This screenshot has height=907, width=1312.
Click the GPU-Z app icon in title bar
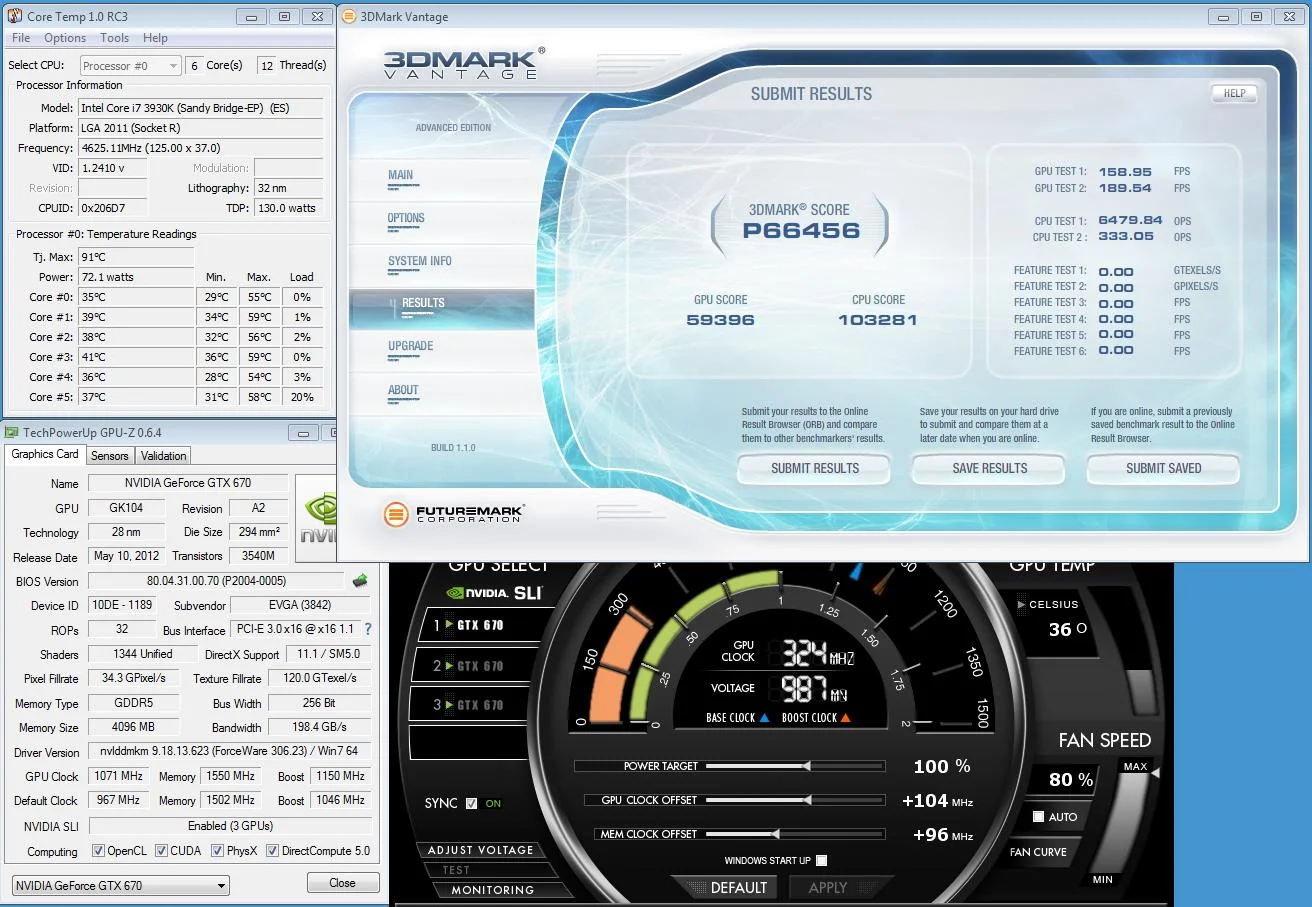(x=12, y=433)
